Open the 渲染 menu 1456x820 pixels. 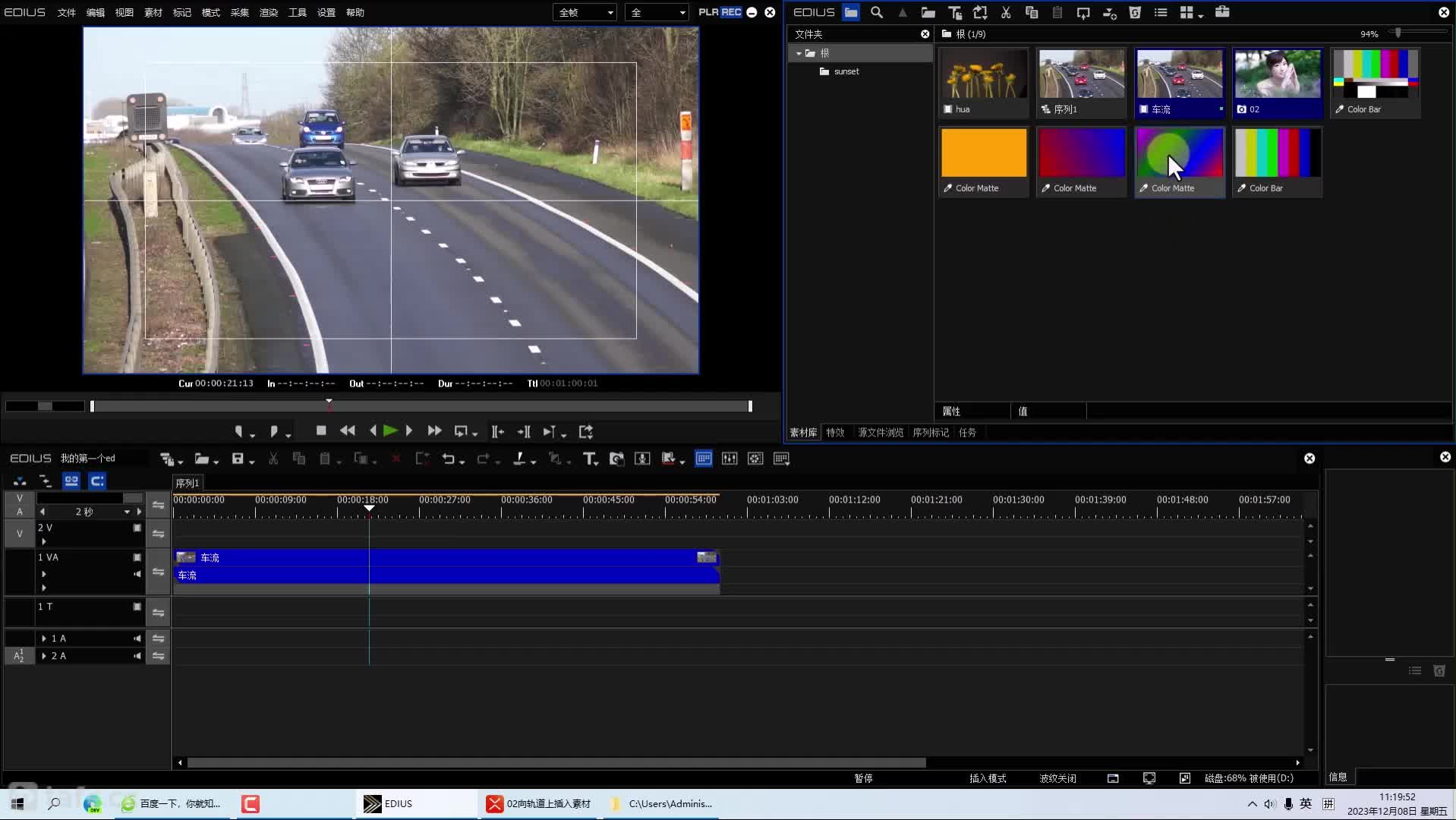pos(269,12)
